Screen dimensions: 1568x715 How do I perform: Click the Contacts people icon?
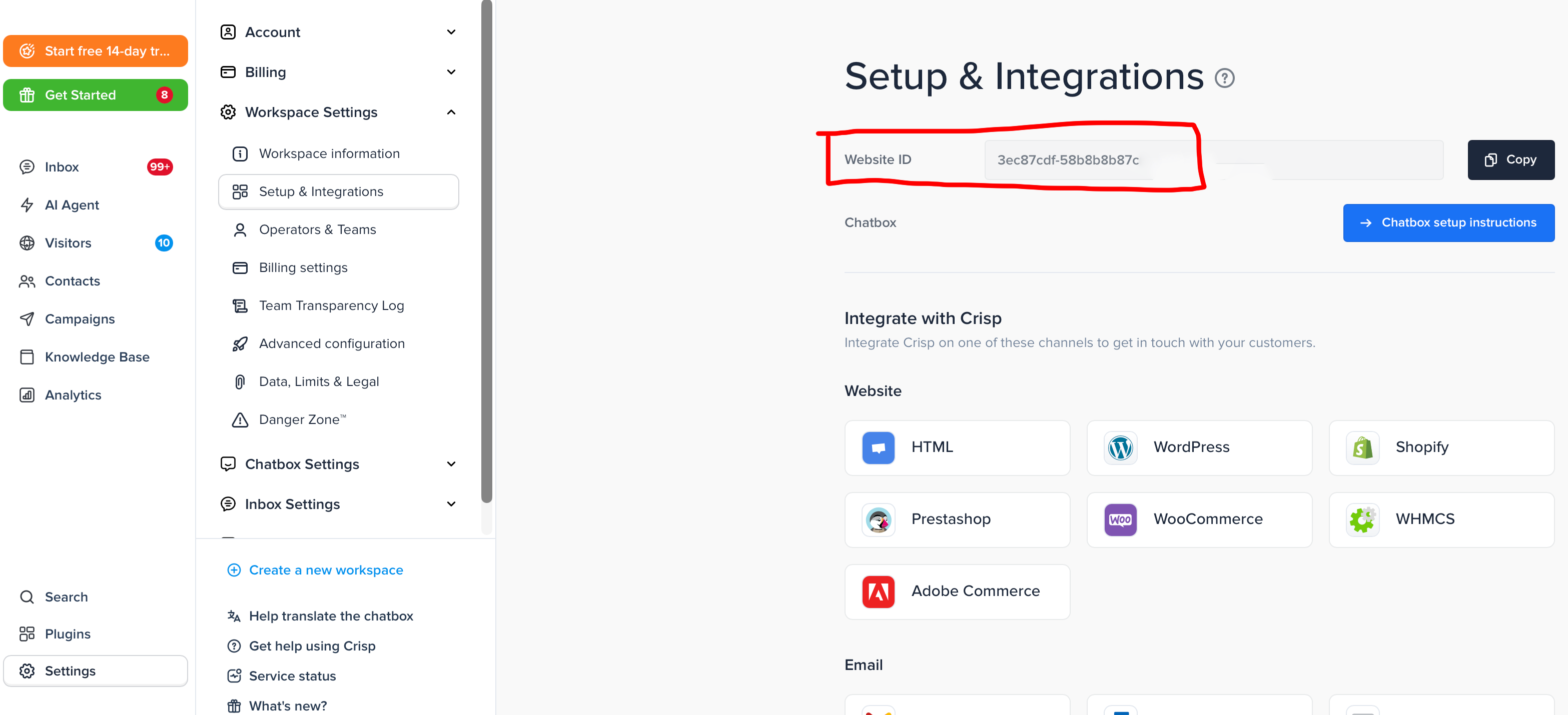coord(27,281)
